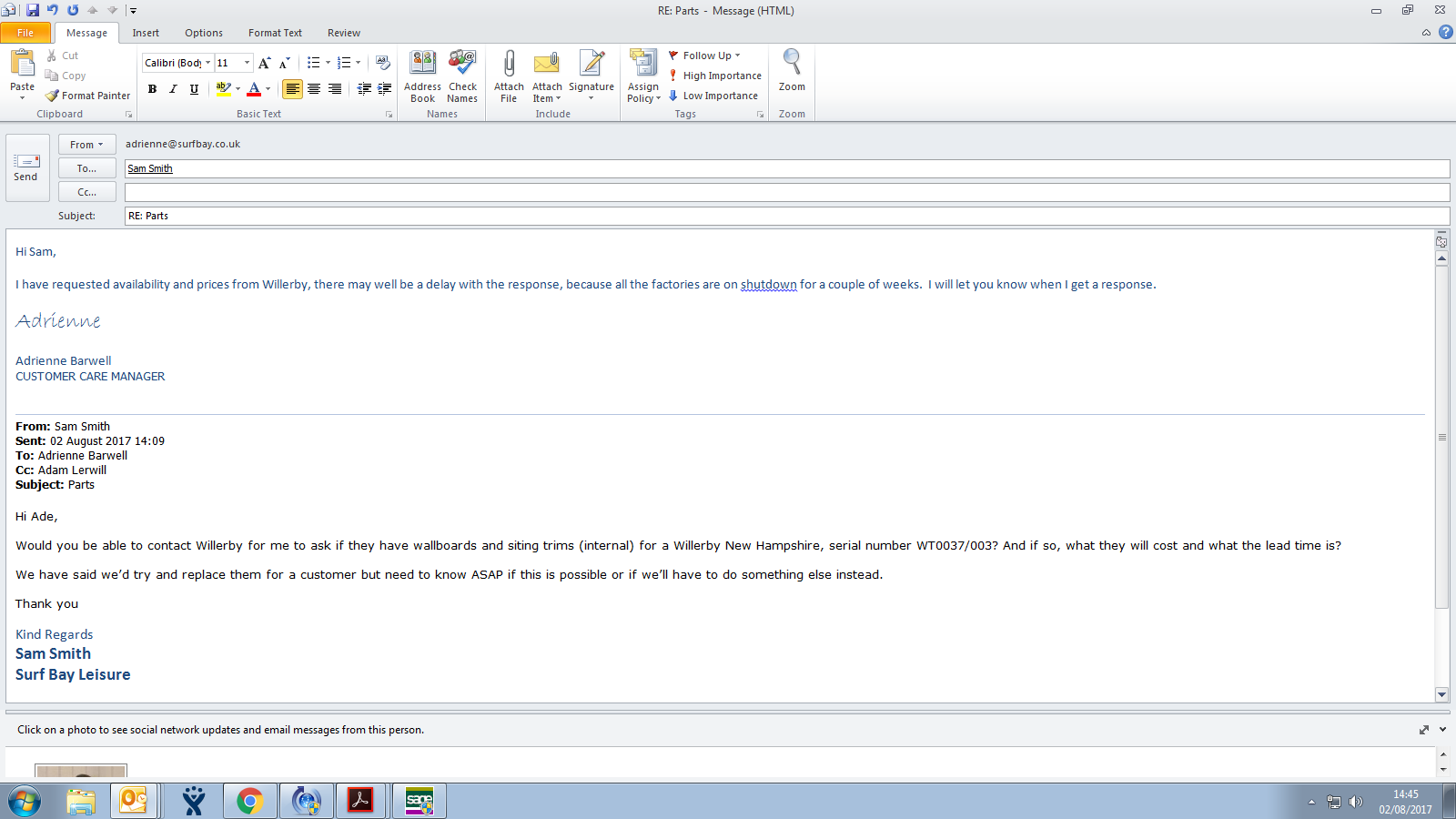Switch to the Format Text tab
The height and width of the screenshot is (819, 1456).
tap(275, 33)
